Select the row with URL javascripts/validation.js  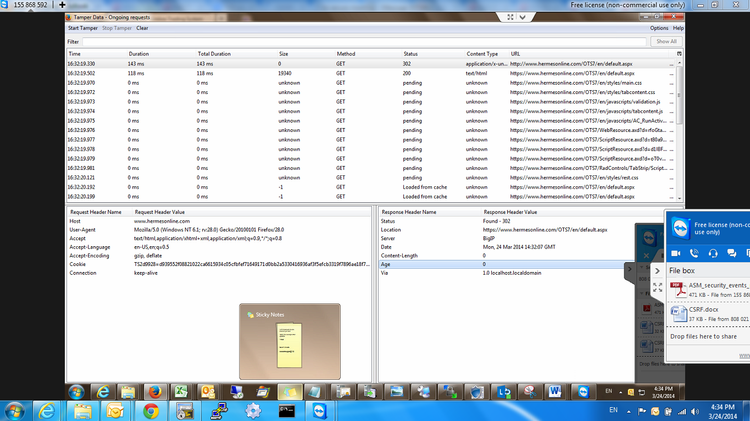tap(371, 102)
